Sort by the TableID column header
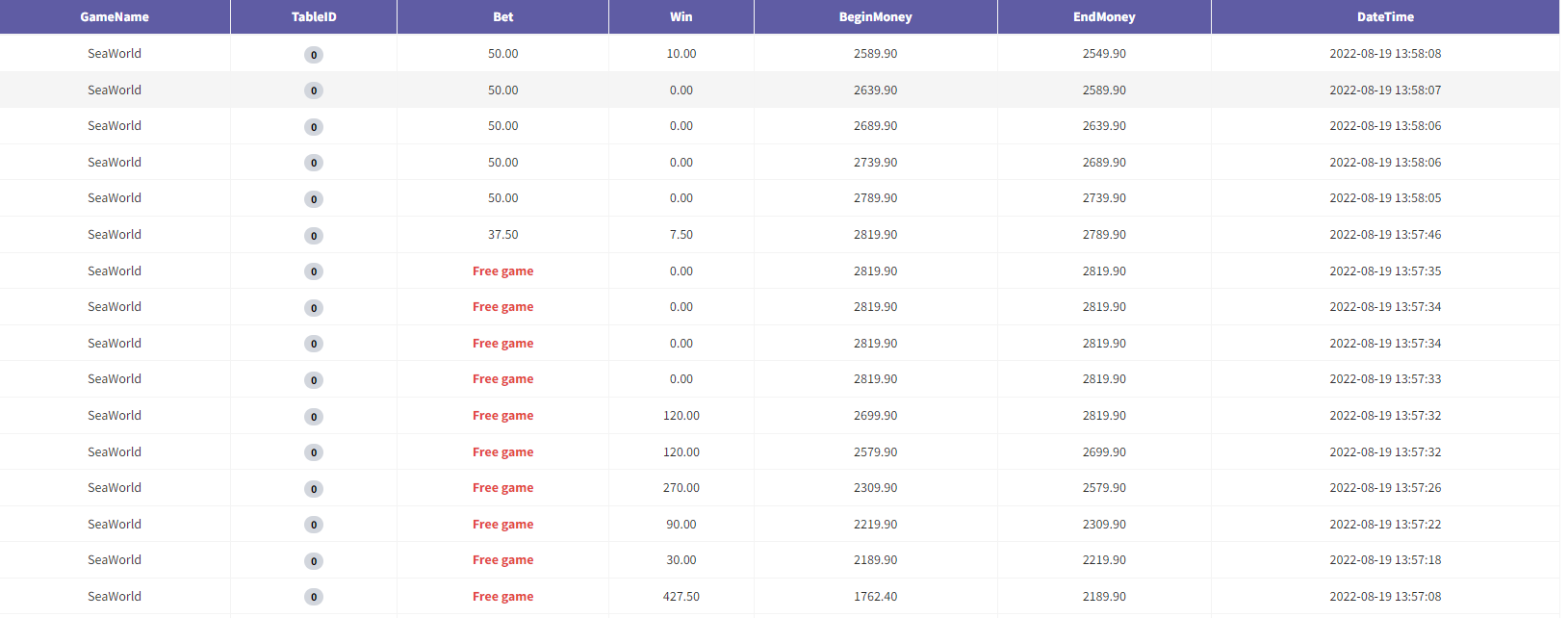This screenshot has width=1568, height=618. tap(314, 17)
